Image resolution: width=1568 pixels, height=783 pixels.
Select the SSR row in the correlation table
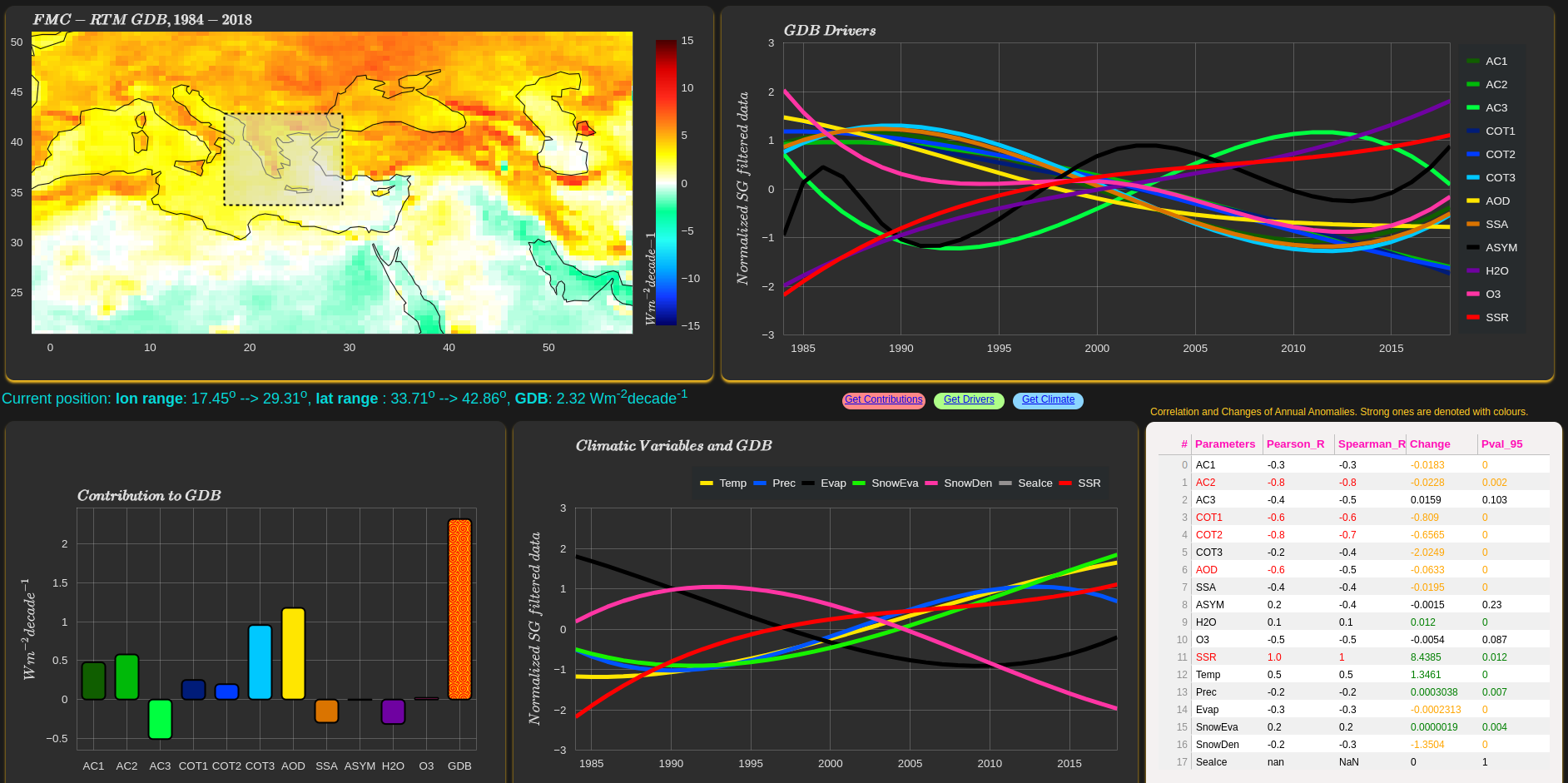[1332, 657]
